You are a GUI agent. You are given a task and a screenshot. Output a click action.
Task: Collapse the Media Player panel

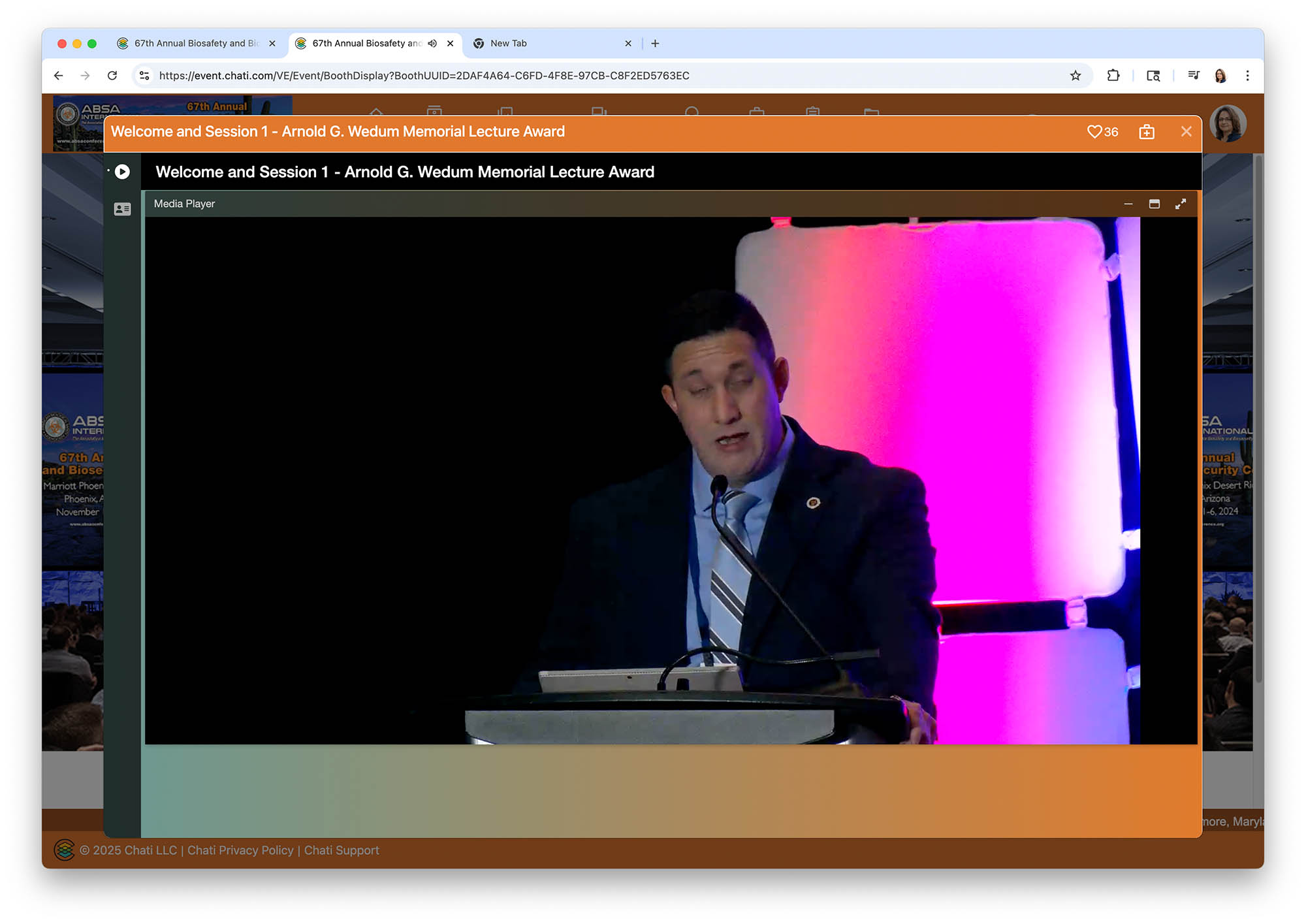pos(1128,204)
